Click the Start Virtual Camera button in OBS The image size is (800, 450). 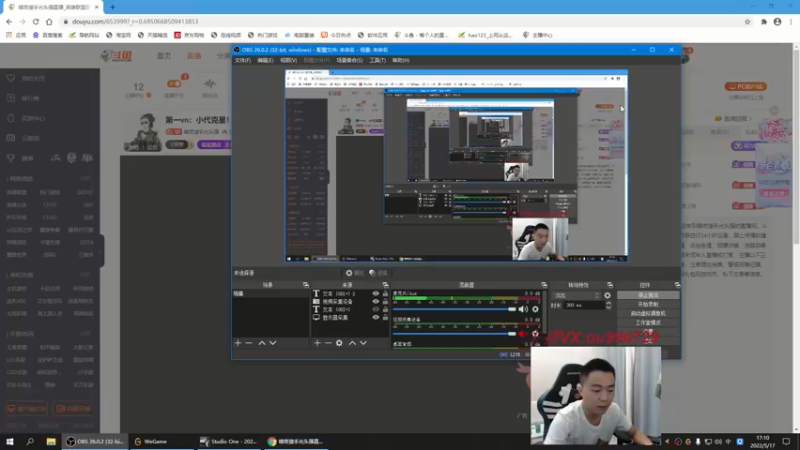click(x=648, y=314)
